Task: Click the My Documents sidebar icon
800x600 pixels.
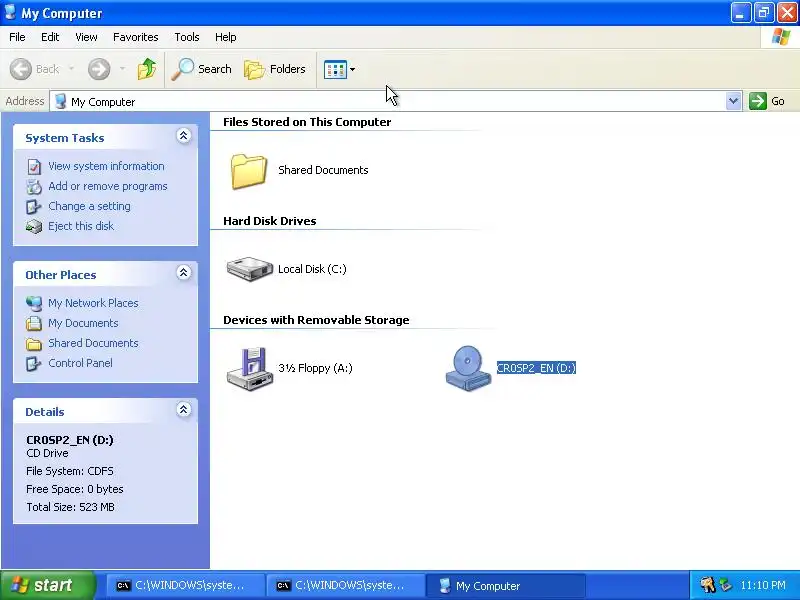Action: coord(34,323)
